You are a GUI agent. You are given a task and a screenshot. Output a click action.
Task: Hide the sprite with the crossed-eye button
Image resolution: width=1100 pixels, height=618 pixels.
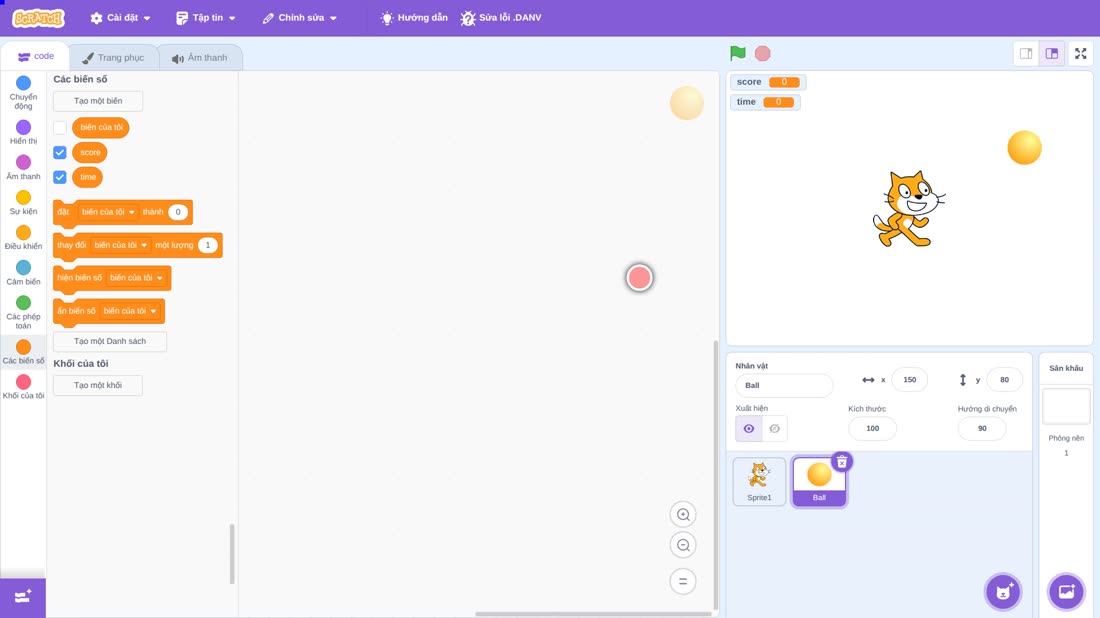[x=774, y=429]
